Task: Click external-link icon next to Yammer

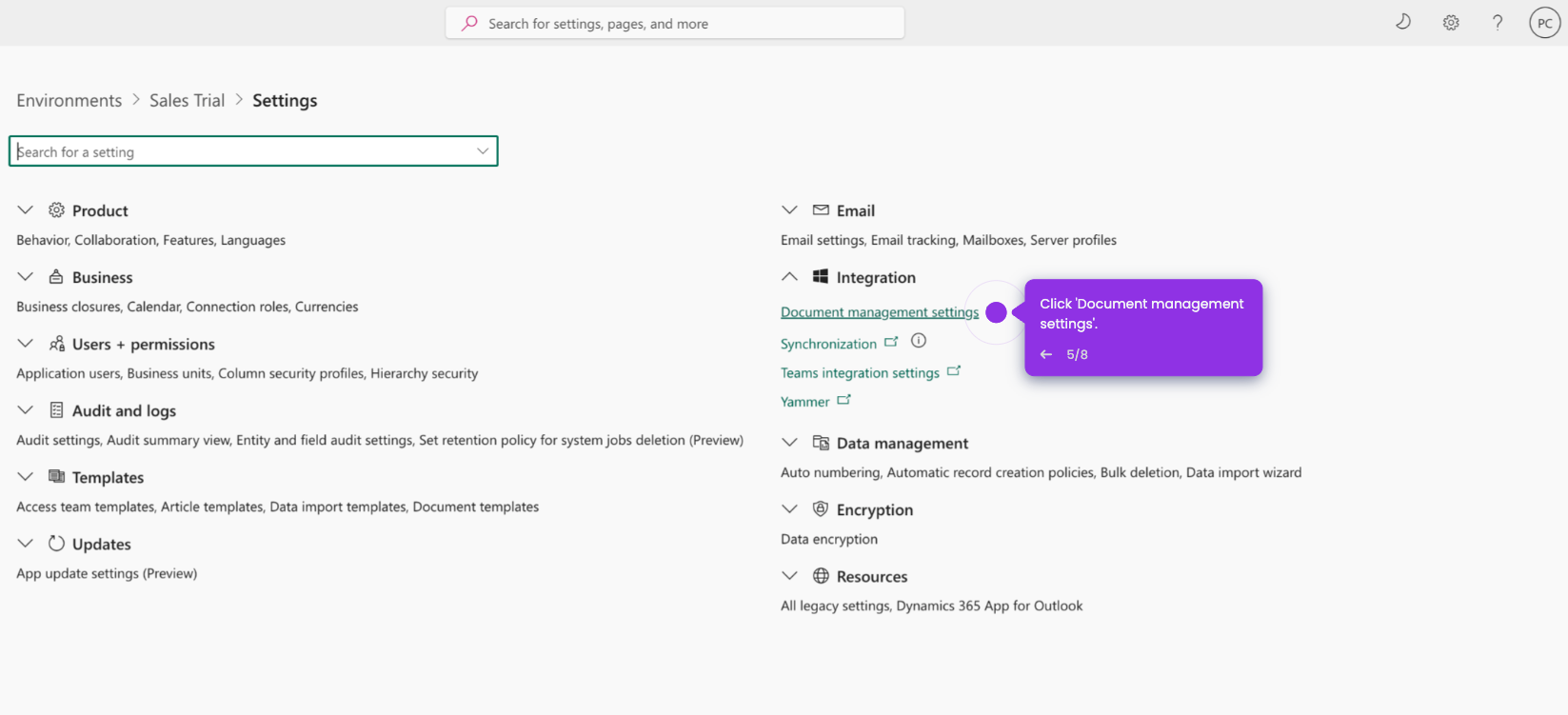Action: point(844,400)
